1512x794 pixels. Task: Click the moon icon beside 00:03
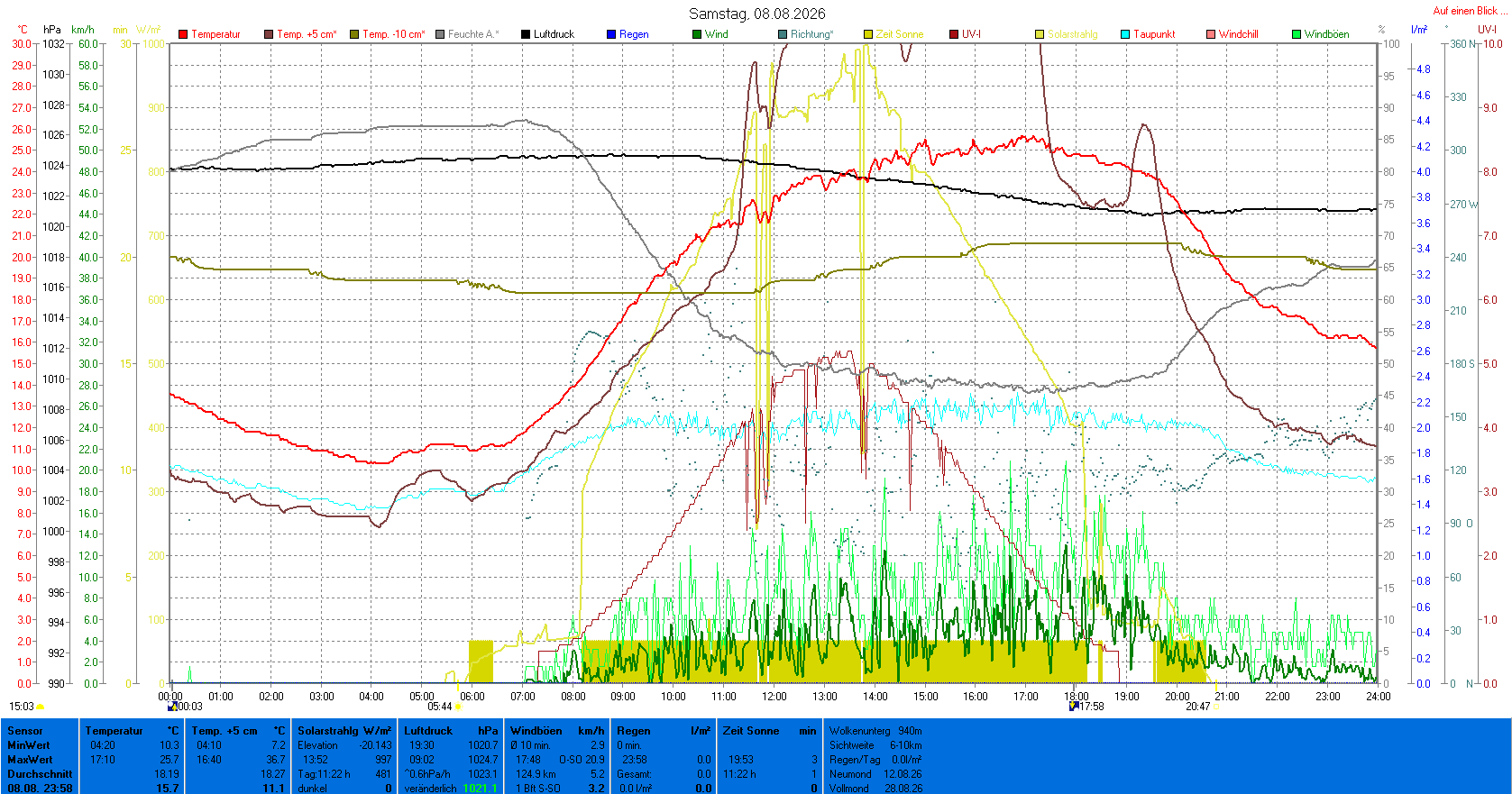172,707
